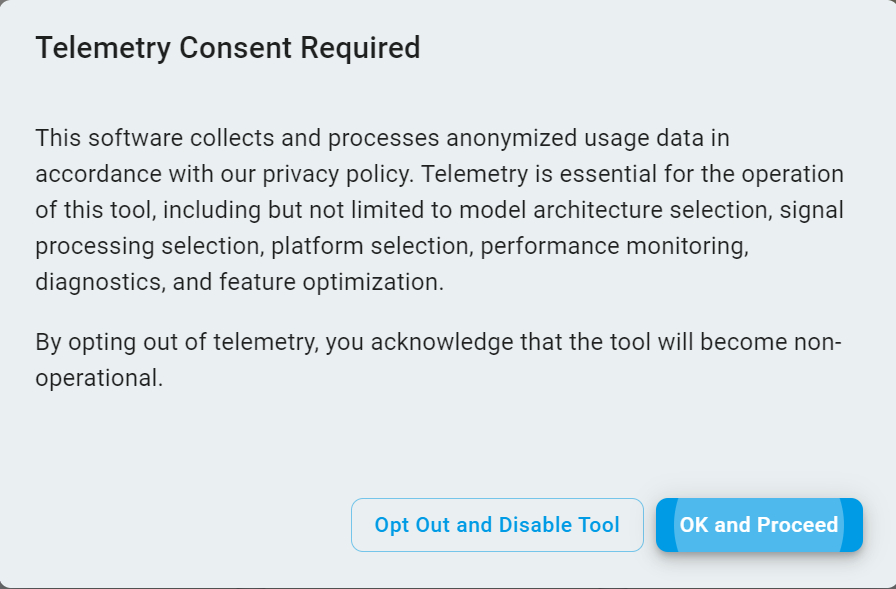Click the Telemetry Consent Required title
The width and height of the screenshot is (896, 589).
[228, 48]
